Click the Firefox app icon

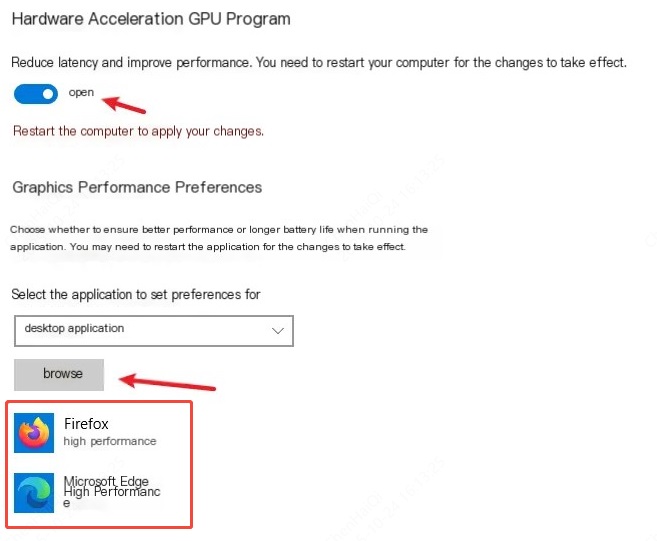click(x=35, y=433)
